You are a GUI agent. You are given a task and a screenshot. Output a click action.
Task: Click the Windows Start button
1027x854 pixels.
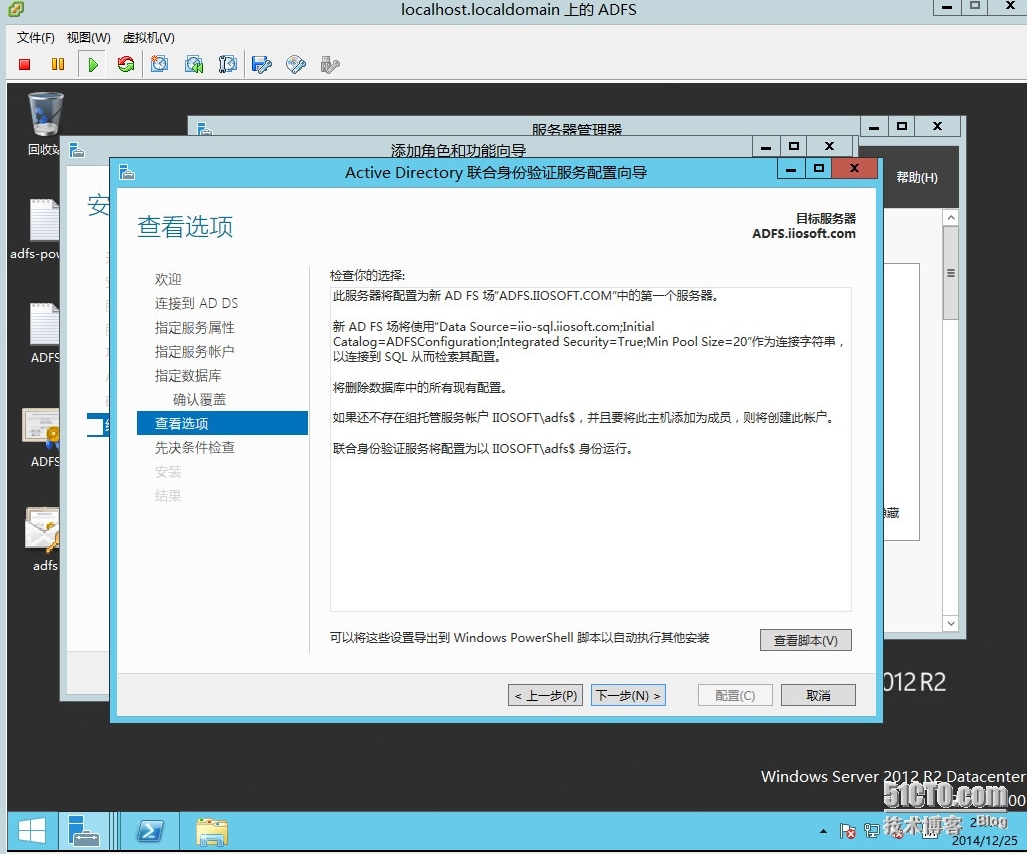click(x=31, y=832)
